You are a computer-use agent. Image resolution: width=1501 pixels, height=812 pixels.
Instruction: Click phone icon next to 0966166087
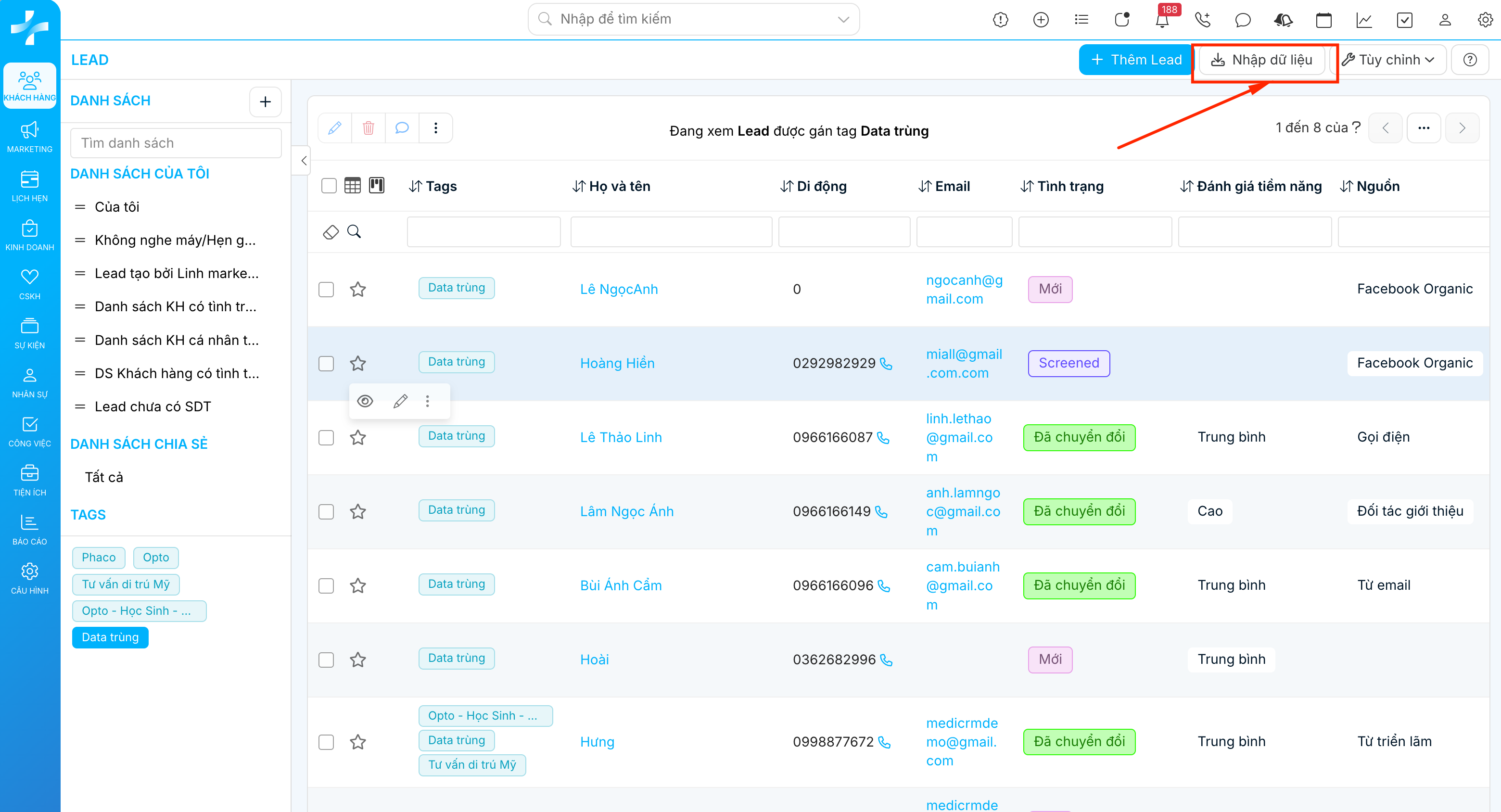(883, 437)
